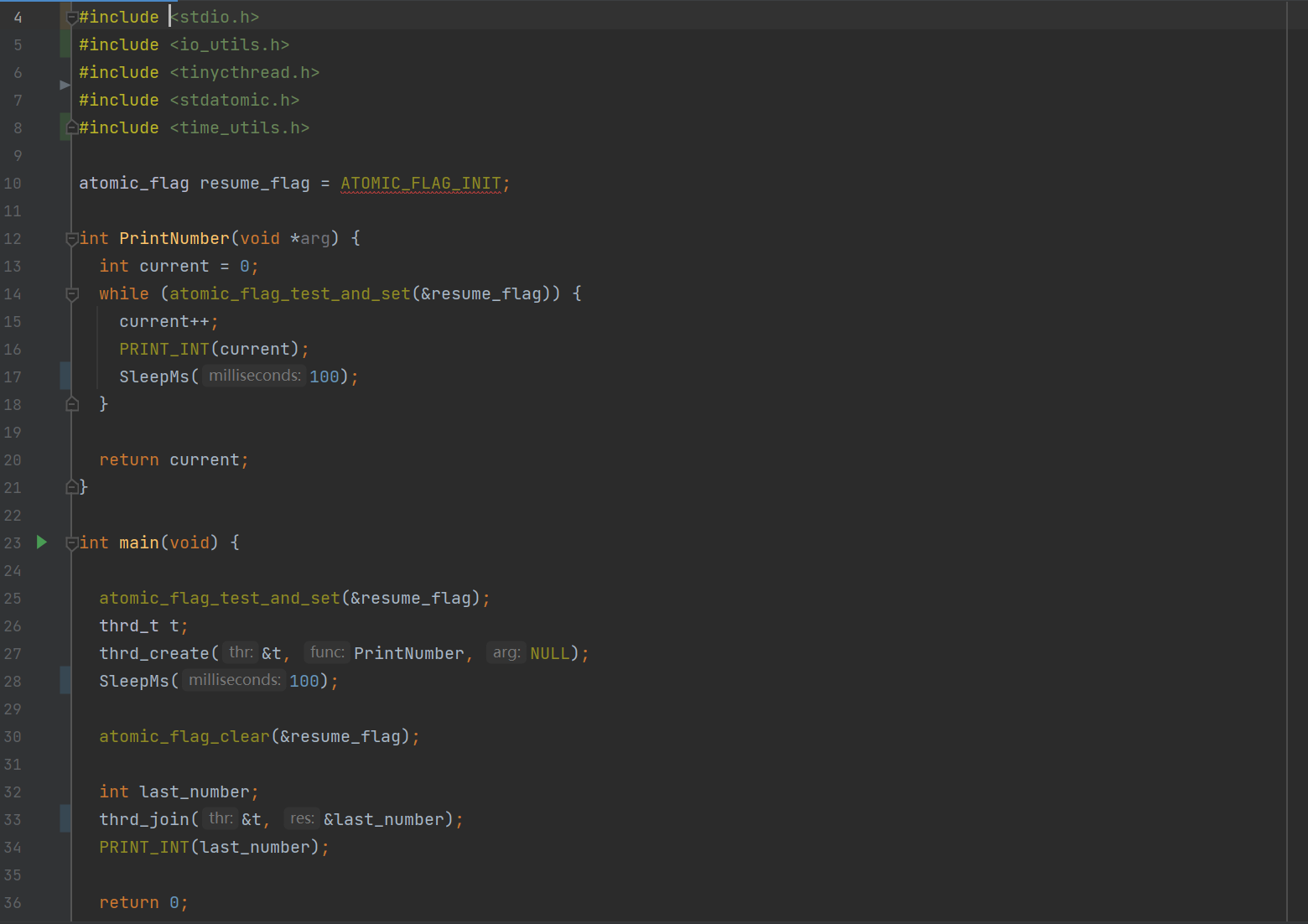1308x924 pixels.
Task: Click the PrintNumber closing fold marker at line 21
Action: [72, 487]
